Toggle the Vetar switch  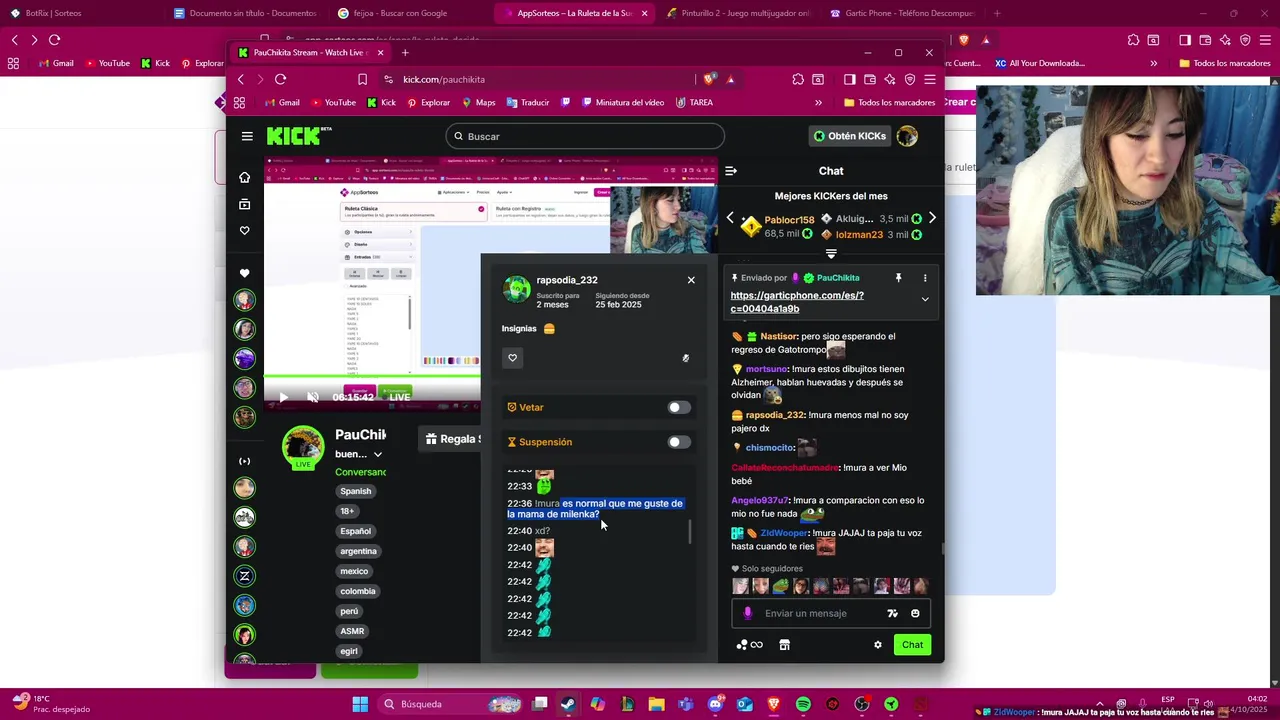click(x=679, y=407)
